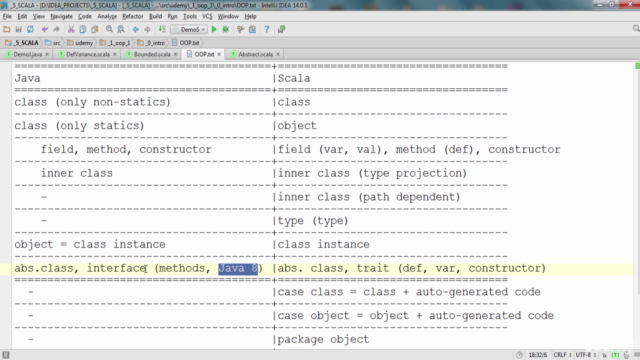Click the Save All toolbar icon
The image size is (640, 360).
18,29
